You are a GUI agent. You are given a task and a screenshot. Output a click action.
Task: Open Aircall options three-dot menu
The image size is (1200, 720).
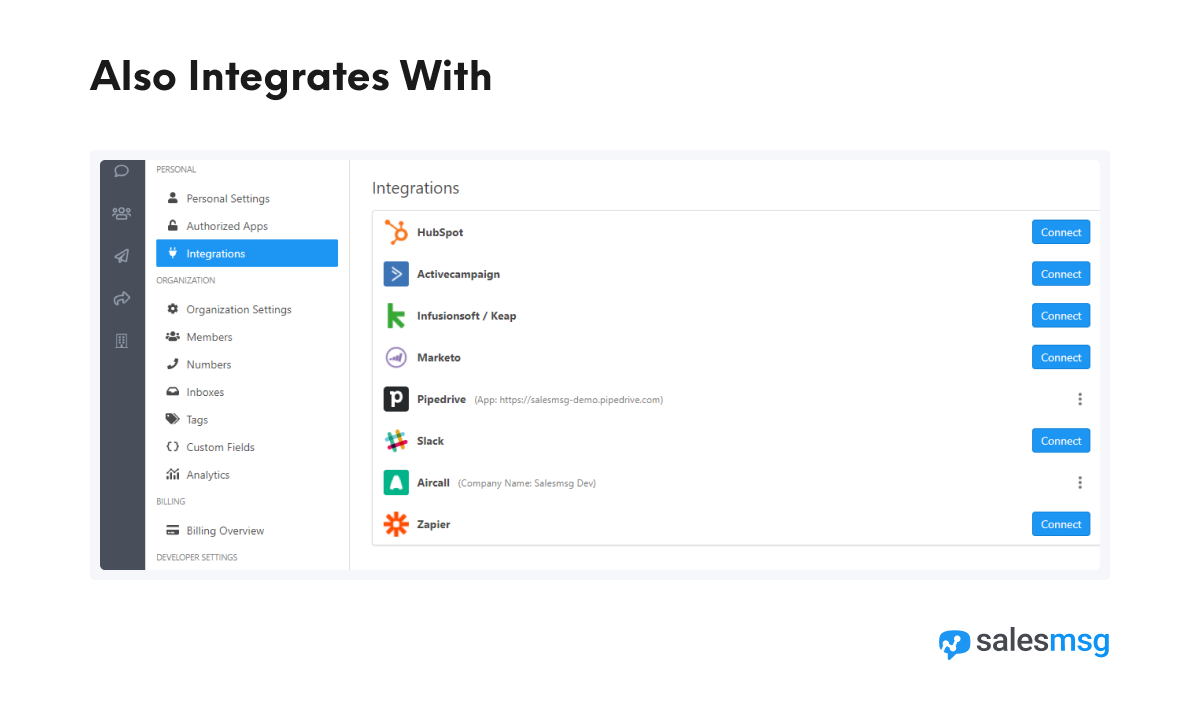pyautogui.click(x=1080, y=483)
